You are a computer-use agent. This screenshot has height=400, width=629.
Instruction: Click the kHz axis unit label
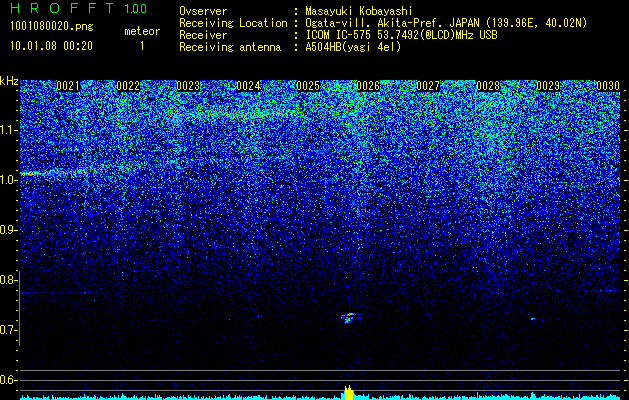click(x=9, y=81)
